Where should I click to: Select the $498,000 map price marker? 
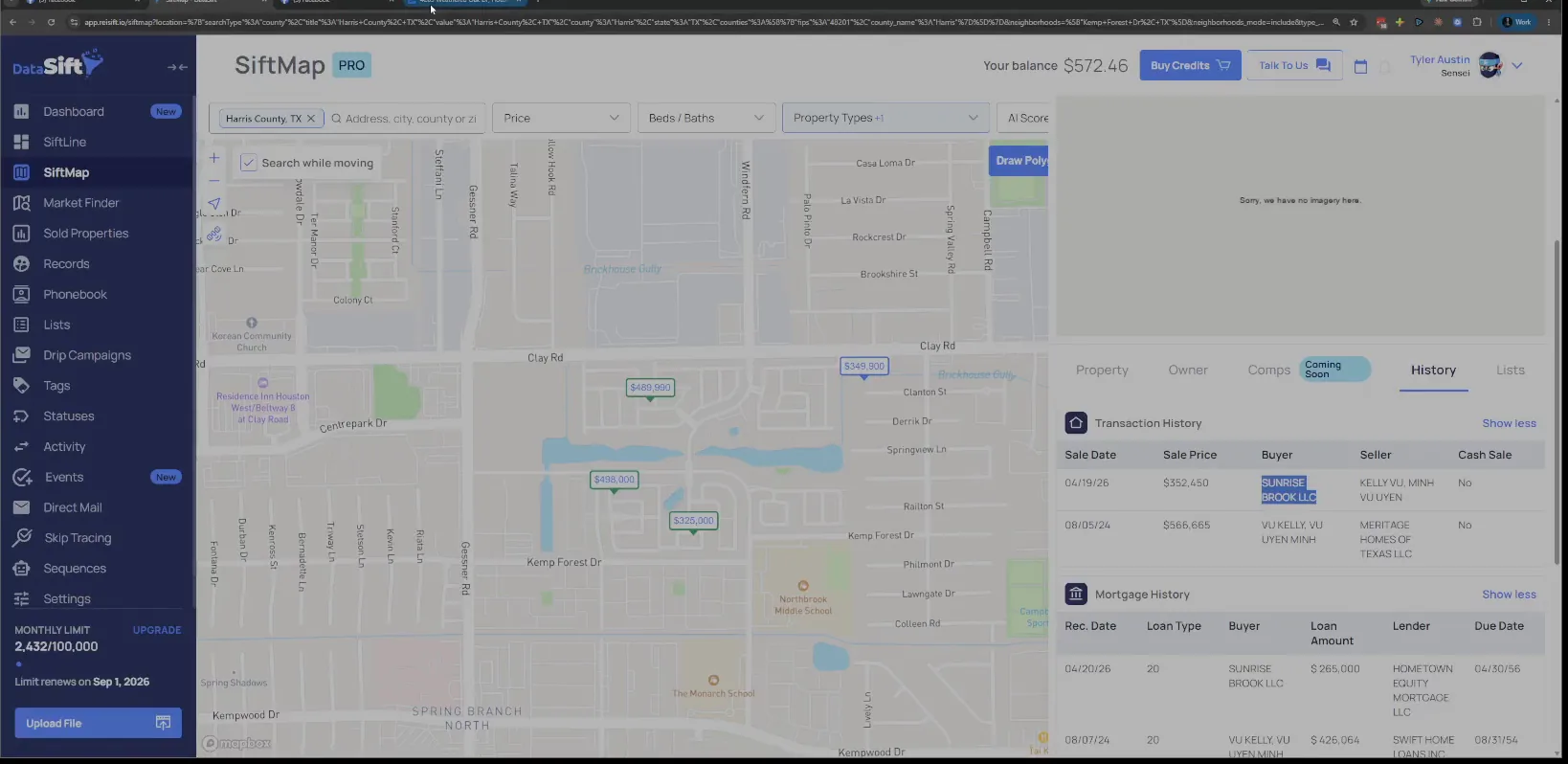tap(614, 480)
